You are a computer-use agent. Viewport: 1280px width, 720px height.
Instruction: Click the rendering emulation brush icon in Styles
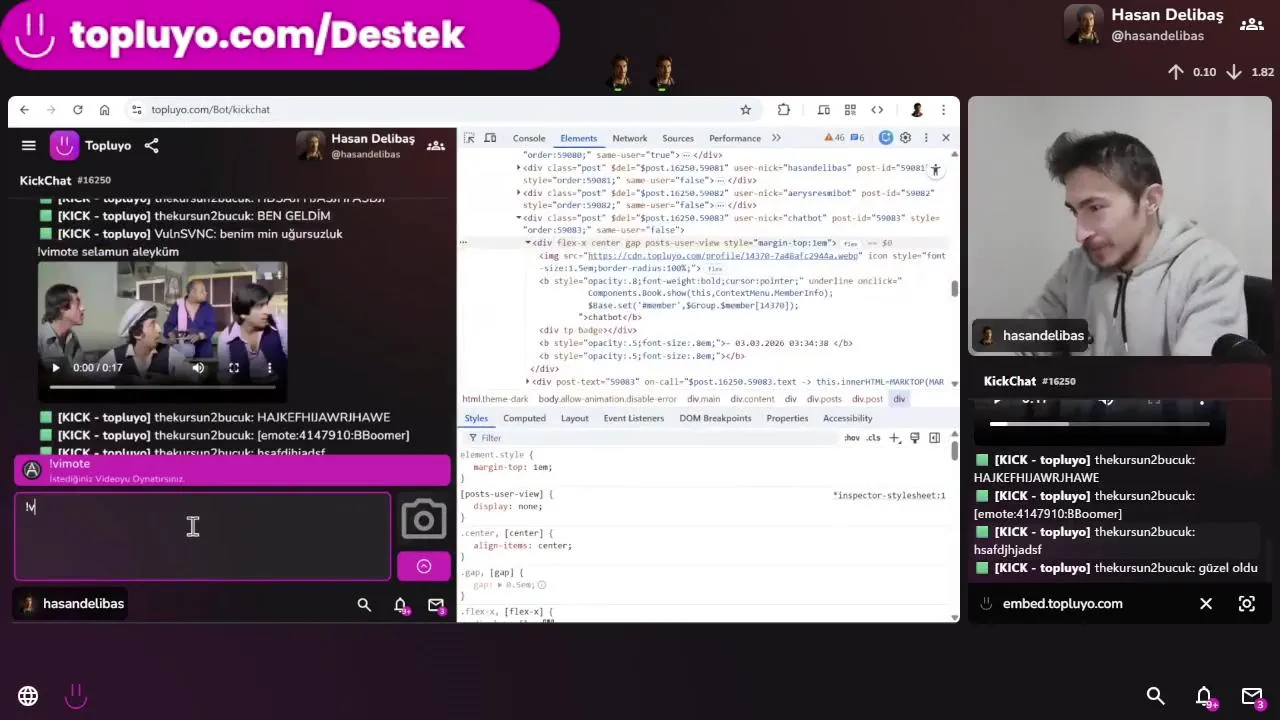click(x=914, y=438)
